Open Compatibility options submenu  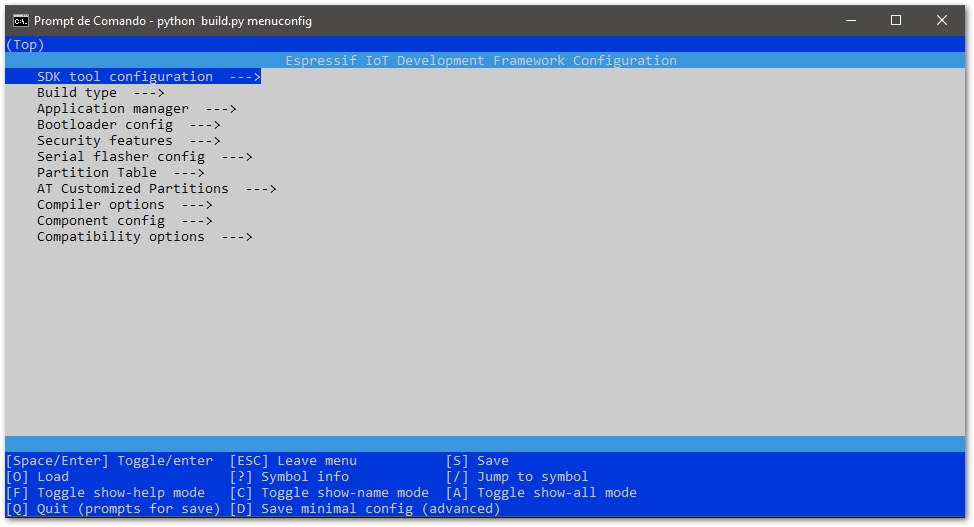145,237
